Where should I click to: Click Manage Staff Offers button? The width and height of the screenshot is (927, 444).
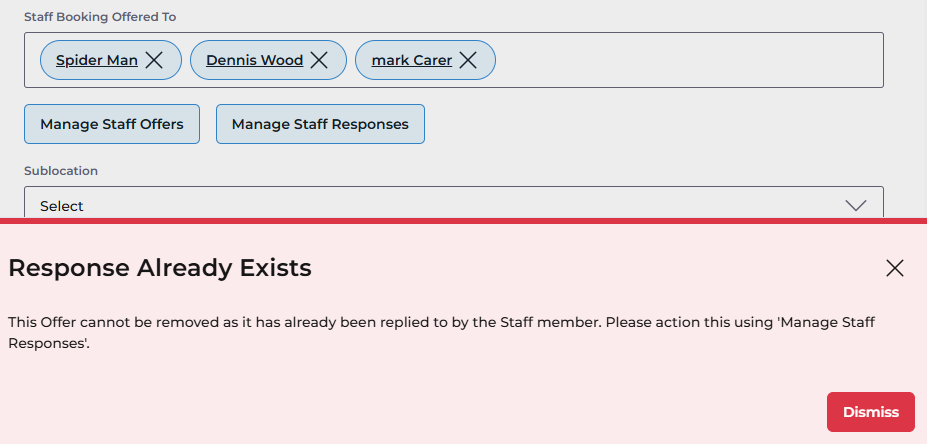[112, 124]
